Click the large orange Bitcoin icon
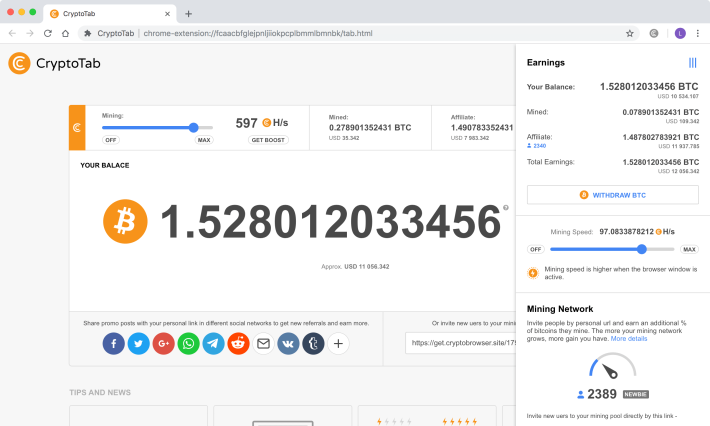Viewport: 710px width, 426px height. point(125,221)
